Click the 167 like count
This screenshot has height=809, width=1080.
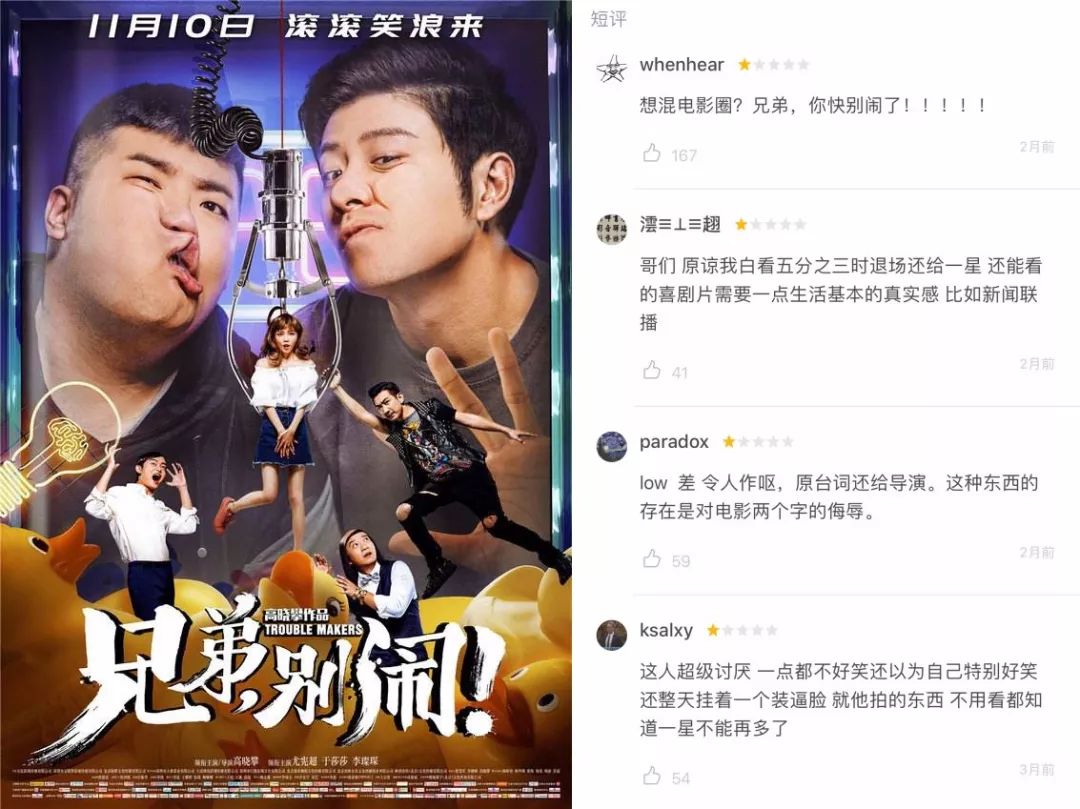click(684, 156)
